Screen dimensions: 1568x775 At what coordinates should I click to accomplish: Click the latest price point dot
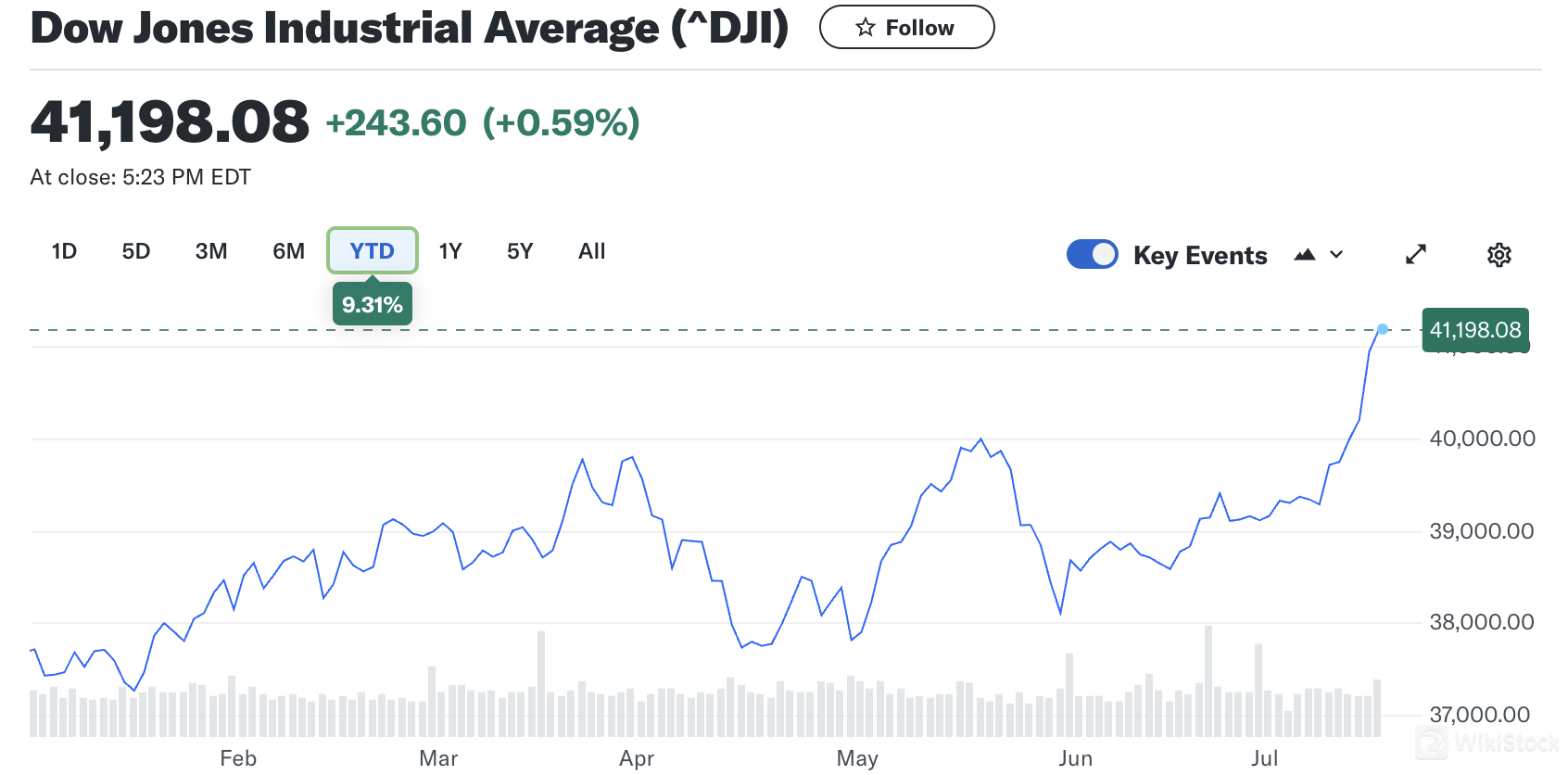(x=1383, y=329)
